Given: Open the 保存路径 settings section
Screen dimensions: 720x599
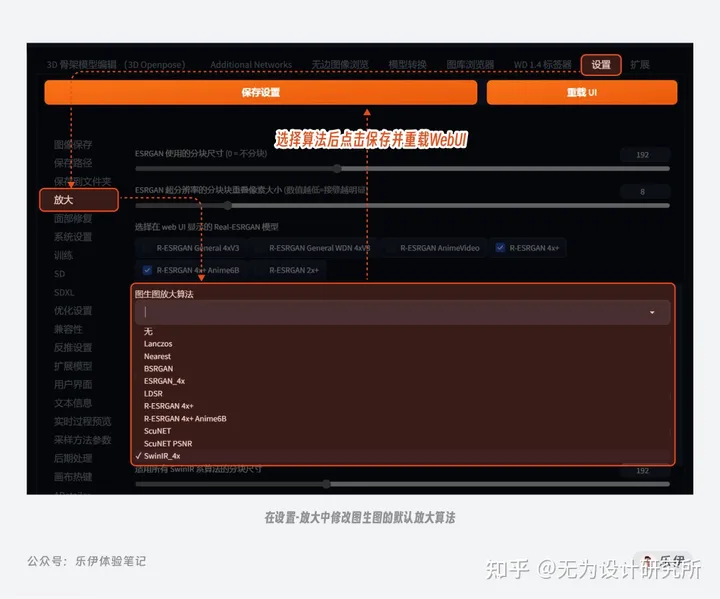Looking at the screenshot, I should [73, 163].
